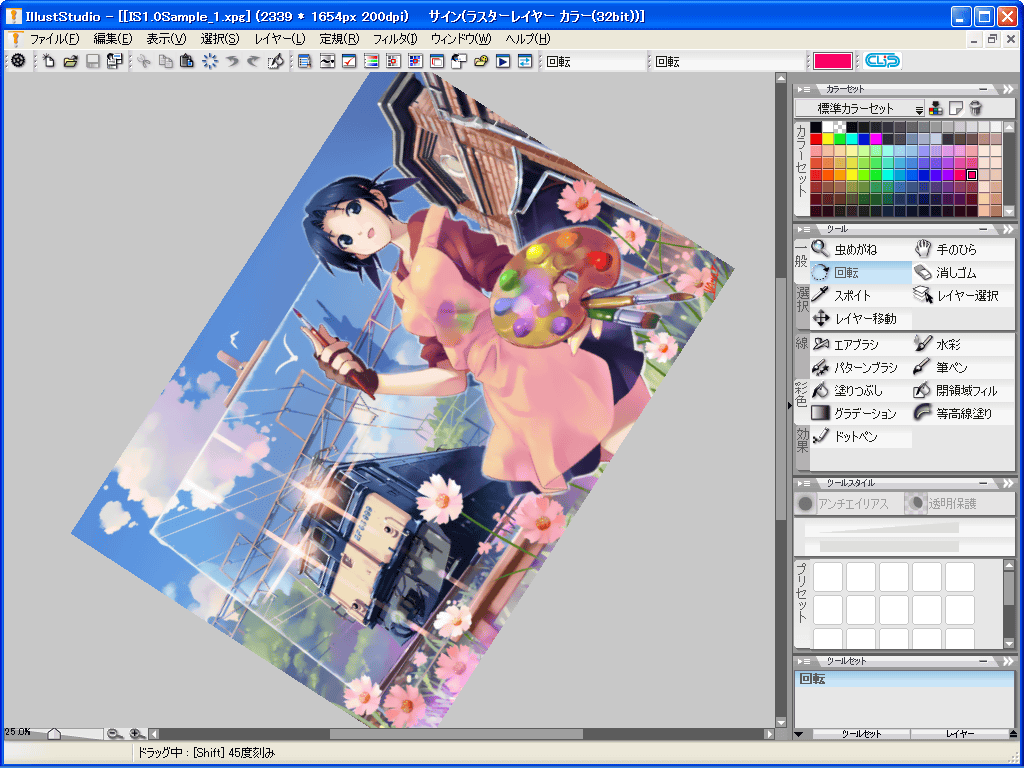Select the 等高線塗り tool
Image resolution: width=1024 pixels, height=768 pixels.
click(963, 413)
